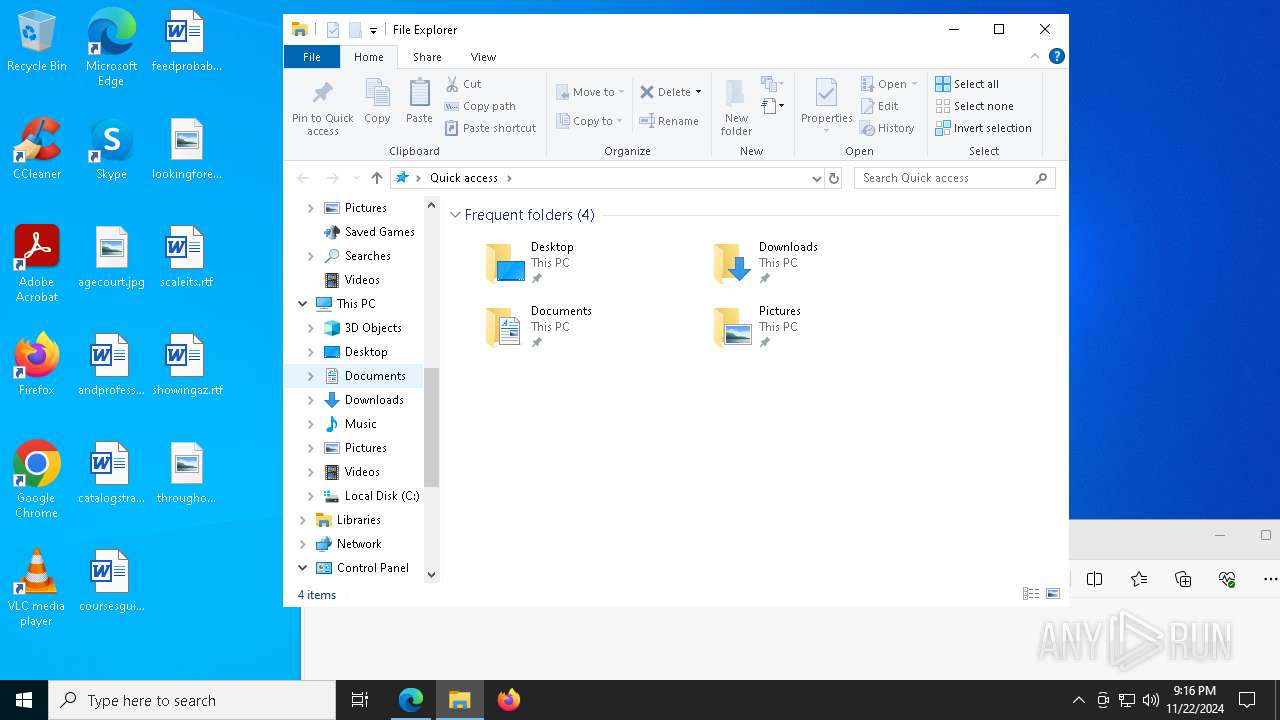The height and width of the screenshot is (720, 1280).
Task: Open address bar history dropdown
Action: pos(817,178)
